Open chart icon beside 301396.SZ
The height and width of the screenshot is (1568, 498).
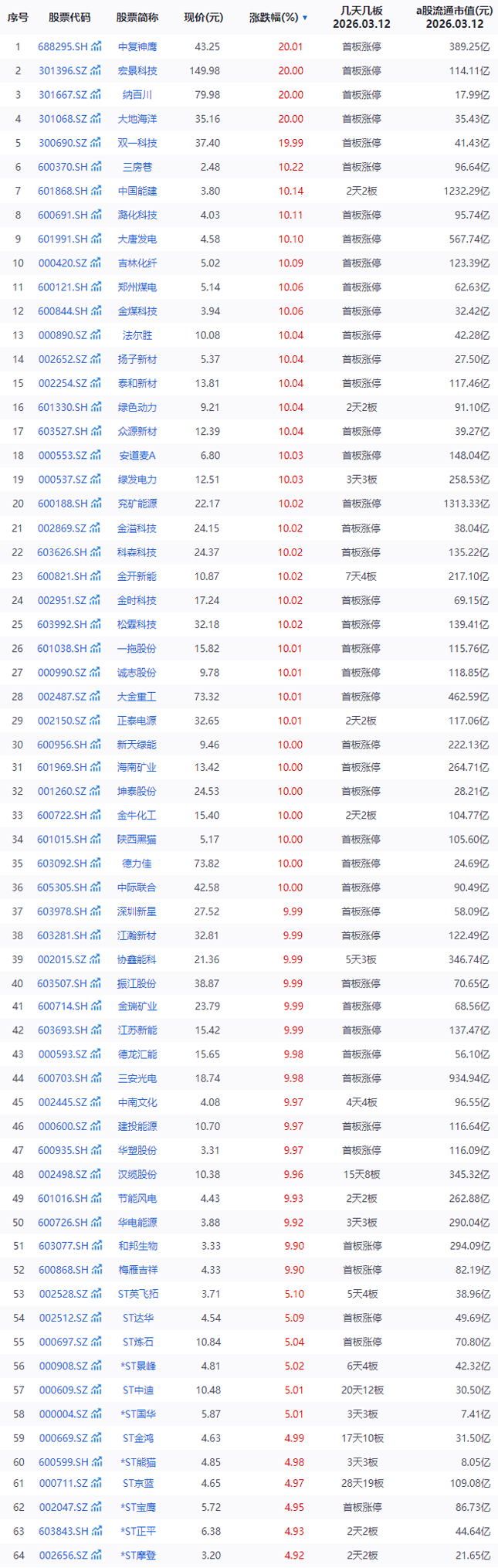(x=96, y=71)
